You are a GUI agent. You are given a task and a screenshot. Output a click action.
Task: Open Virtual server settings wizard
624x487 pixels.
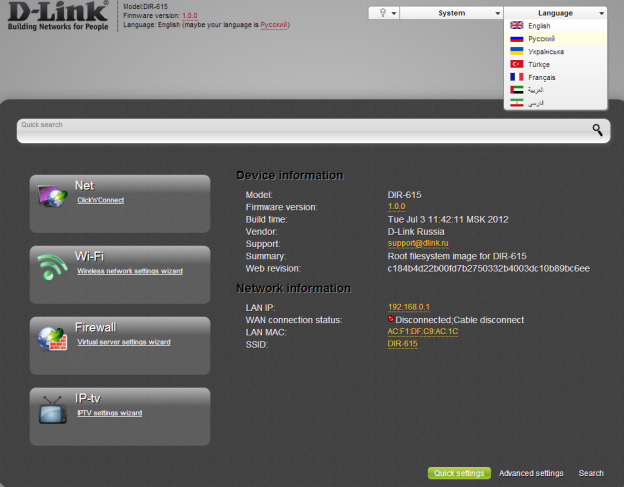click(x=124, y=342)
